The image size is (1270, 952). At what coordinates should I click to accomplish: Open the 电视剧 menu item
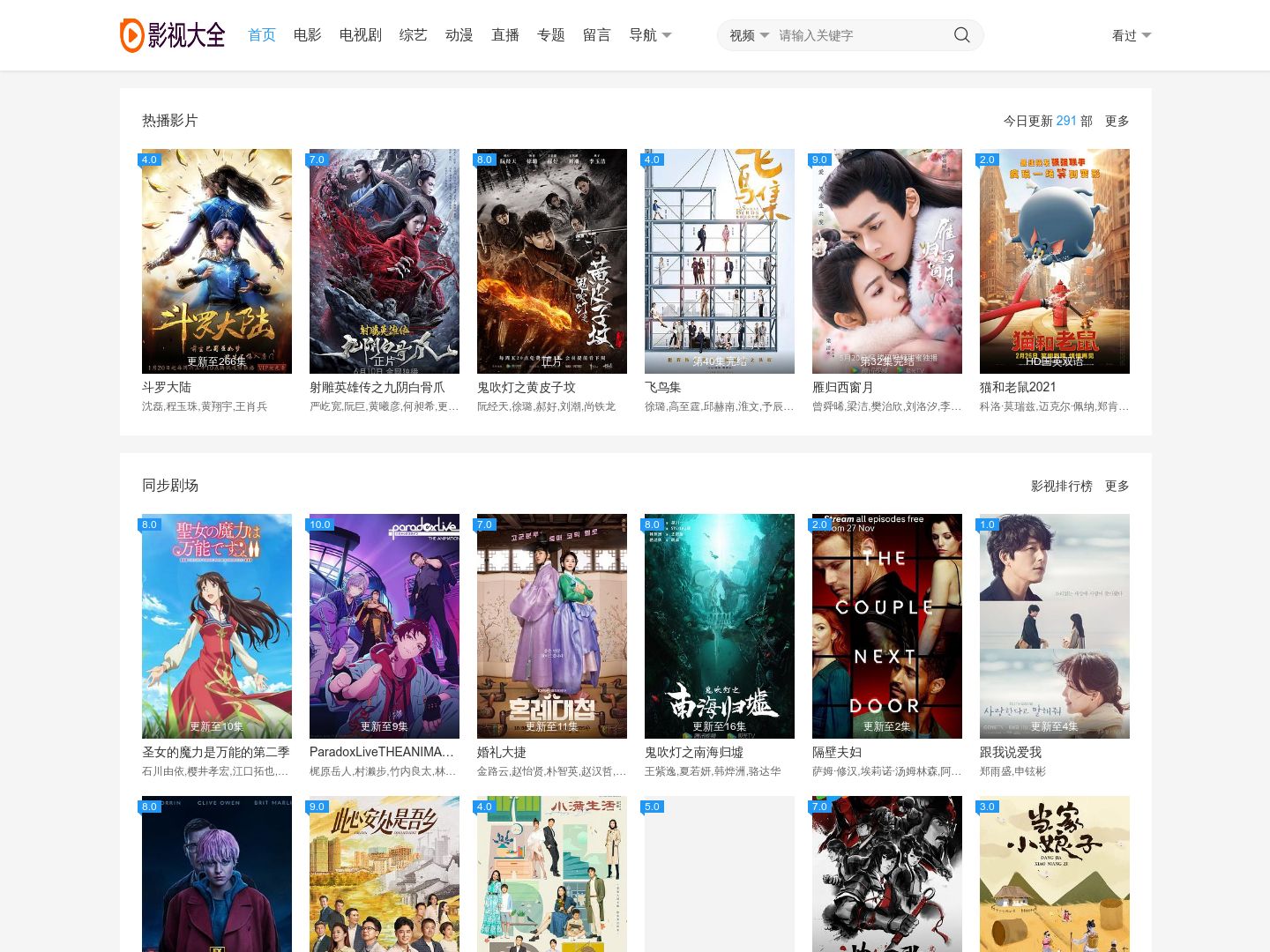(x=361, y=35)
